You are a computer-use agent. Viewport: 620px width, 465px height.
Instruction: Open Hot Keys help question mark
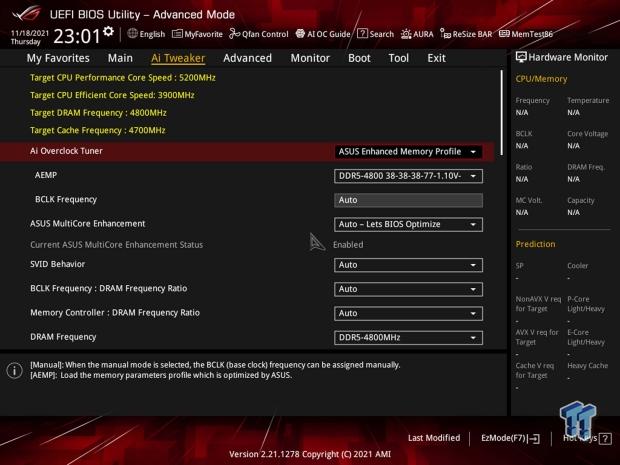tap(605, 438)
